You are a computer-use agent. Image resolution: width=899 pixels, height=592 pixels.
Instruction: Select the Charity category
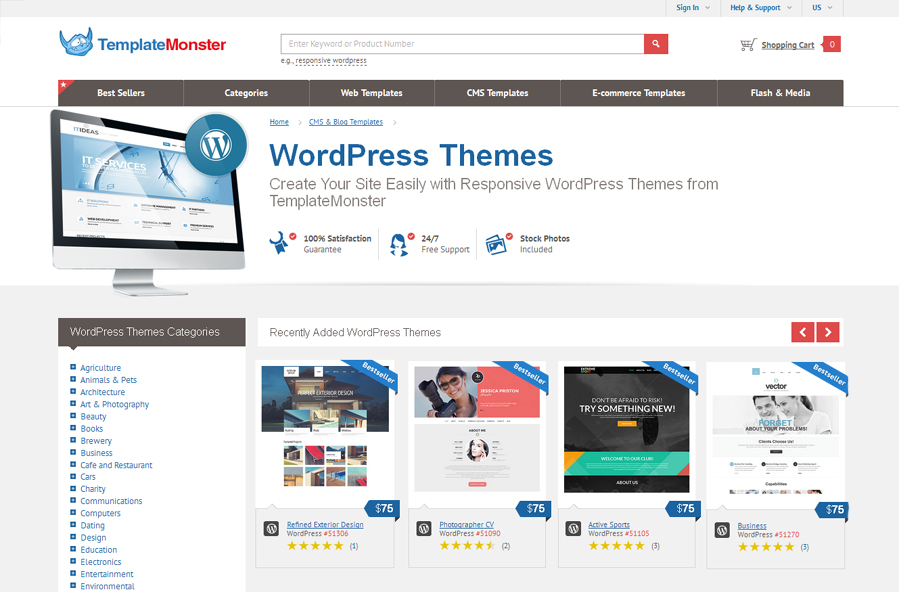tap(93, 489)
